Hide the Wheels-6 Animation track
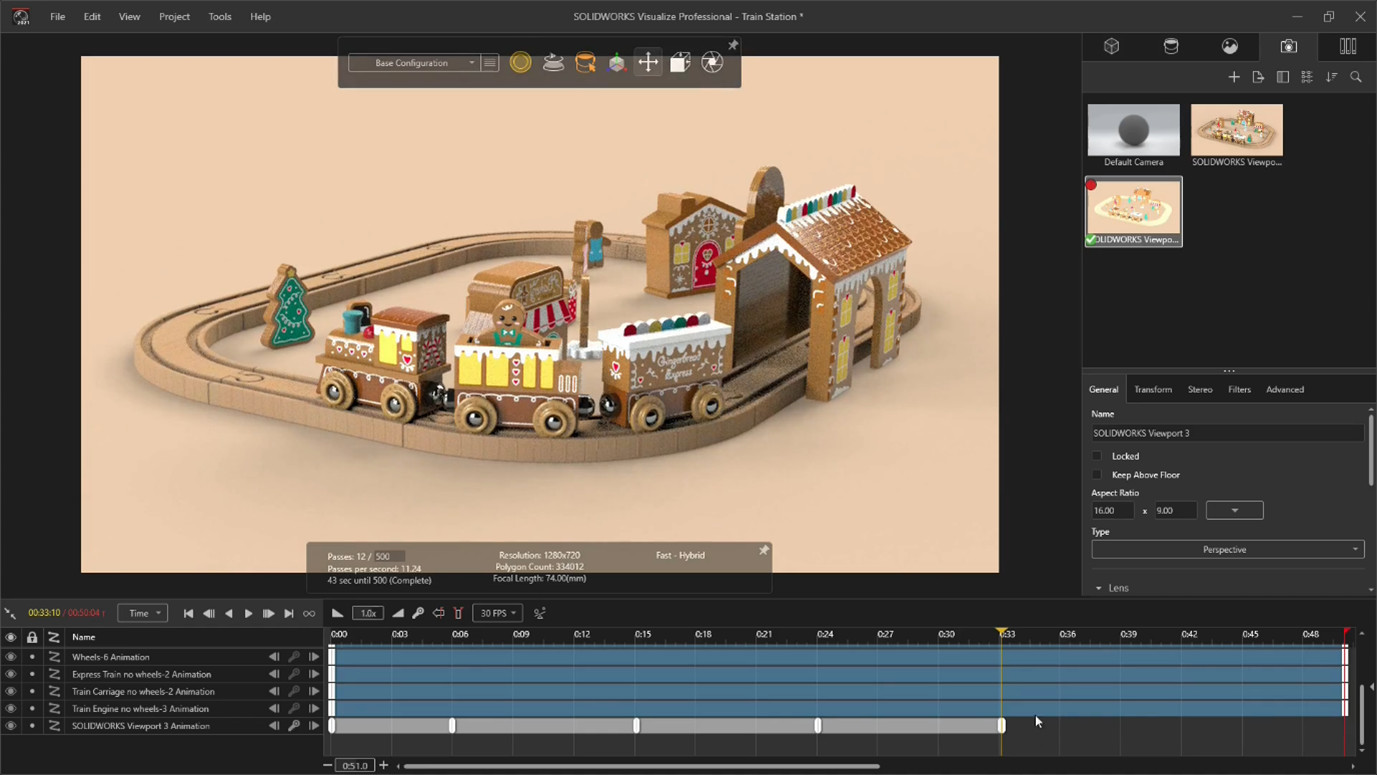This screenshot has height=775, width=1377. click(10, 657)
